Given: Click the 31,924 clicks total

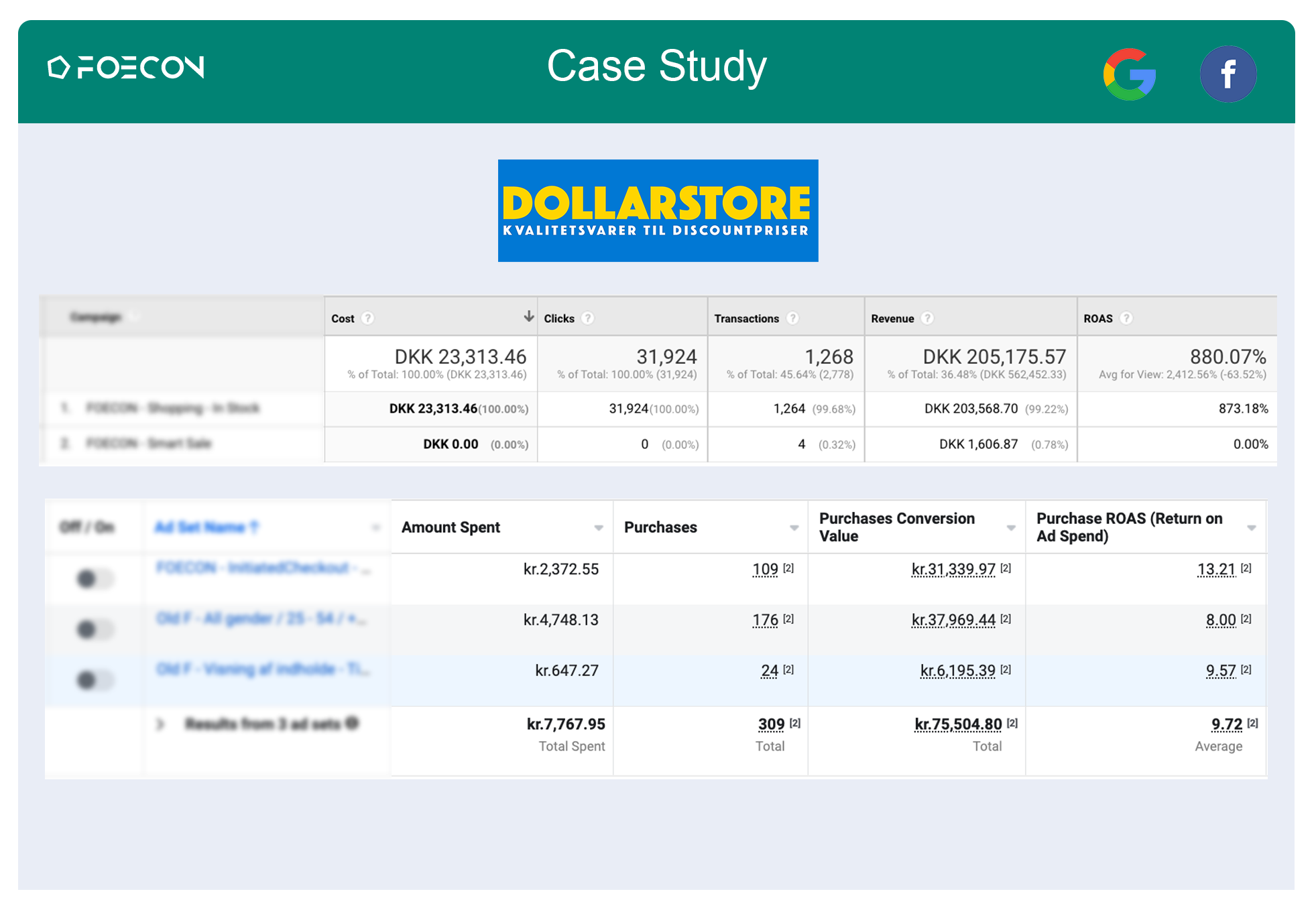Looking at the screenshot, I should (x=666, y=356).
